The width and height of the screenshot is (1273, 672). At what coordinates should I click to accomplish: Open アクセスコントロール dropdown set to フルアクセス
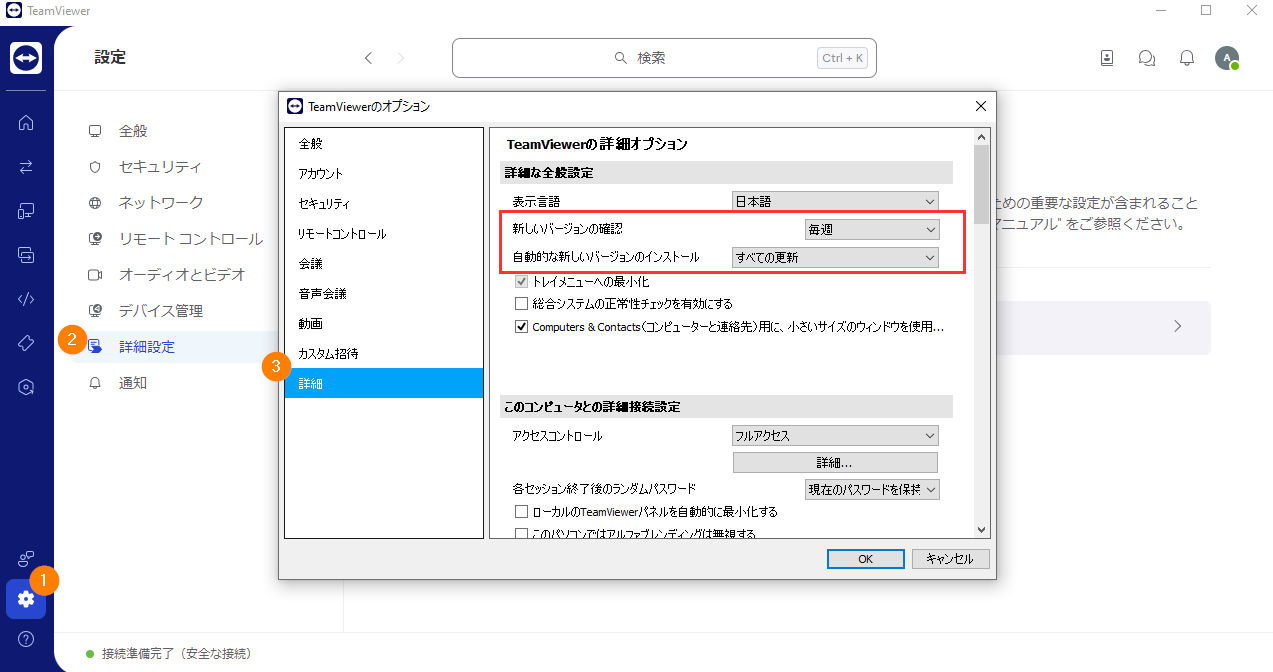click(x=835, y=436)
